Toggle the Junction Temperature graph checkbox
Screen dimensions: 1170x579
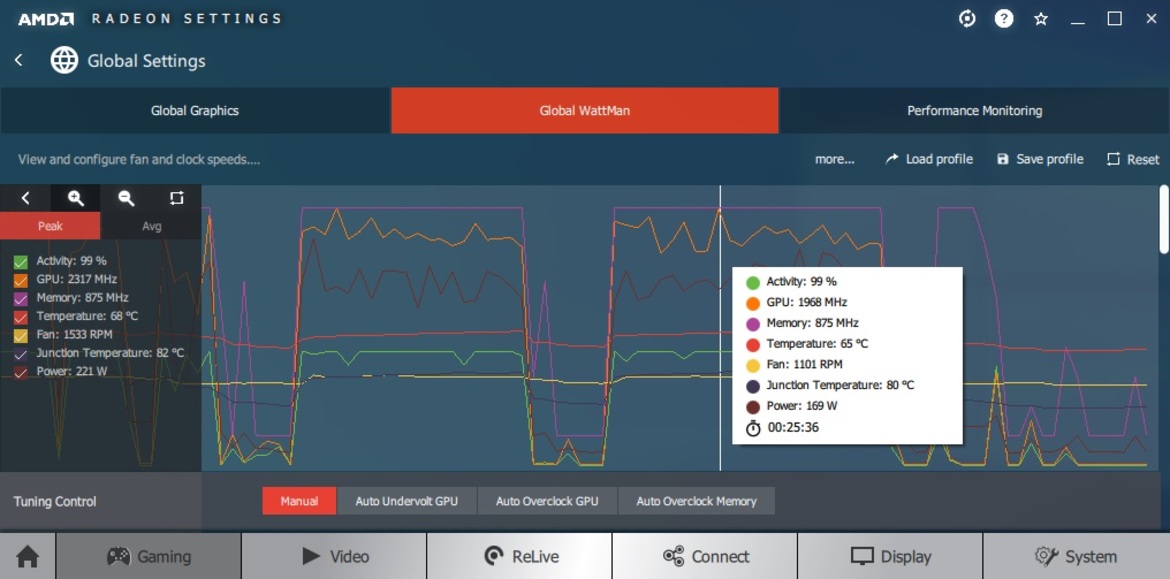click(x=21, y=354)
